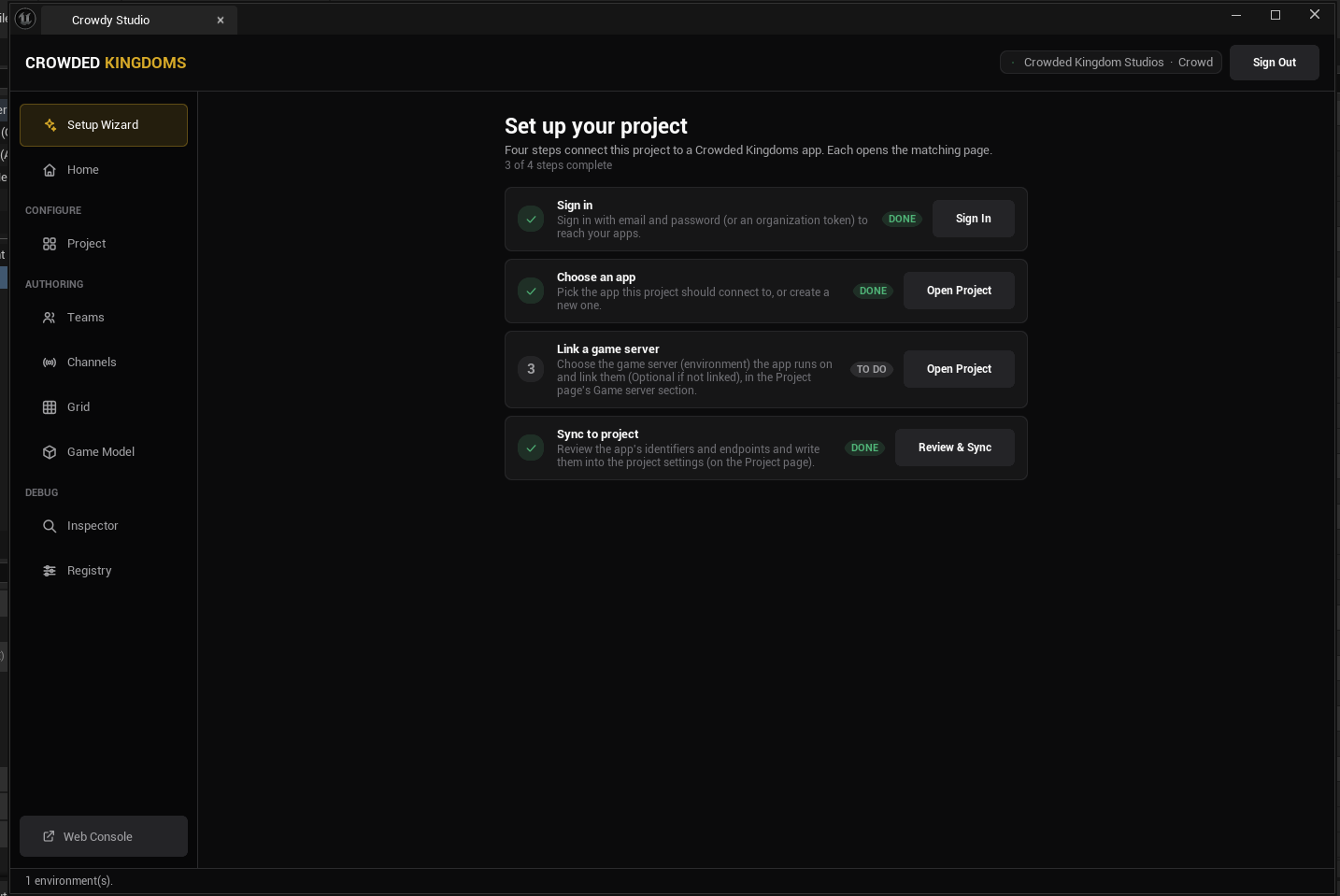Close the Crowdy Studio window
The width and height of the screenshot is (1340, 896).
click(x=1315, y=15)
